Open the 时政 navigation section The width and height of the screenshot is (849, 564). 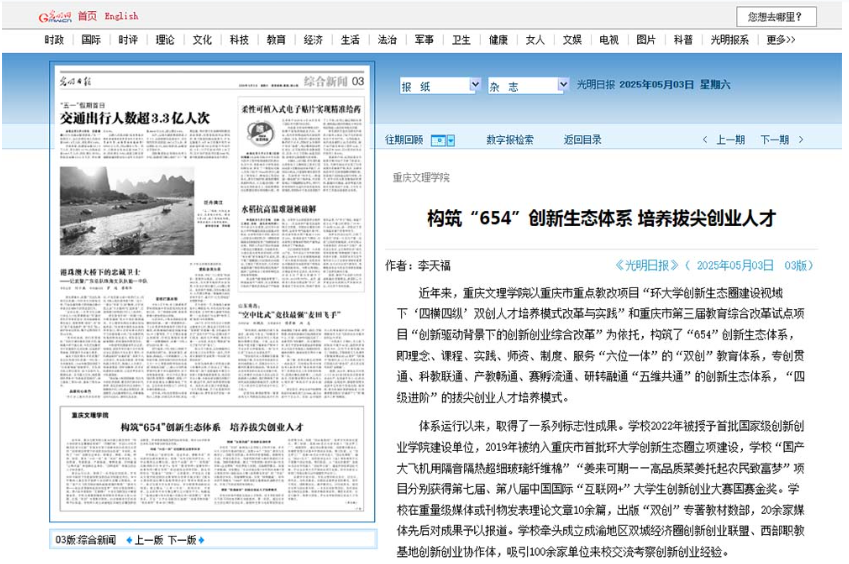54,40
